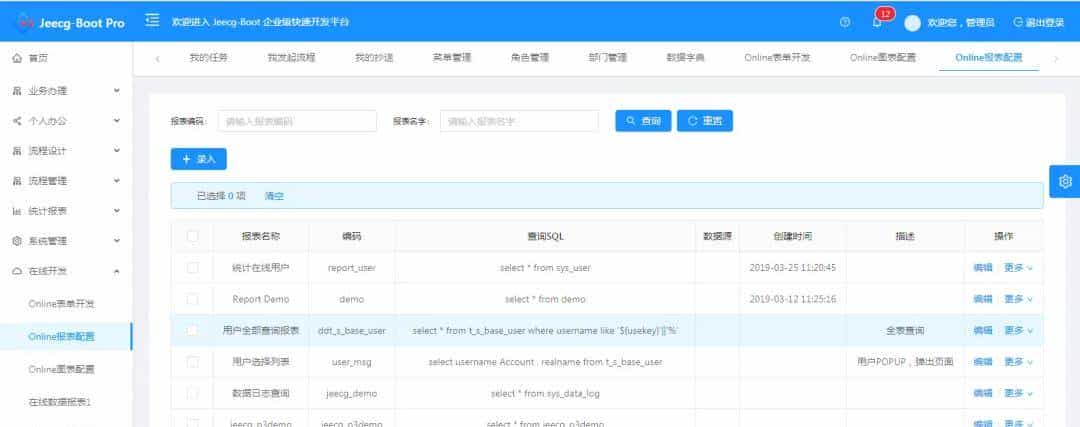Switch to the Online表单开发 tab
This screenshot has height=427, width=1080.
[x=778, y=58]
